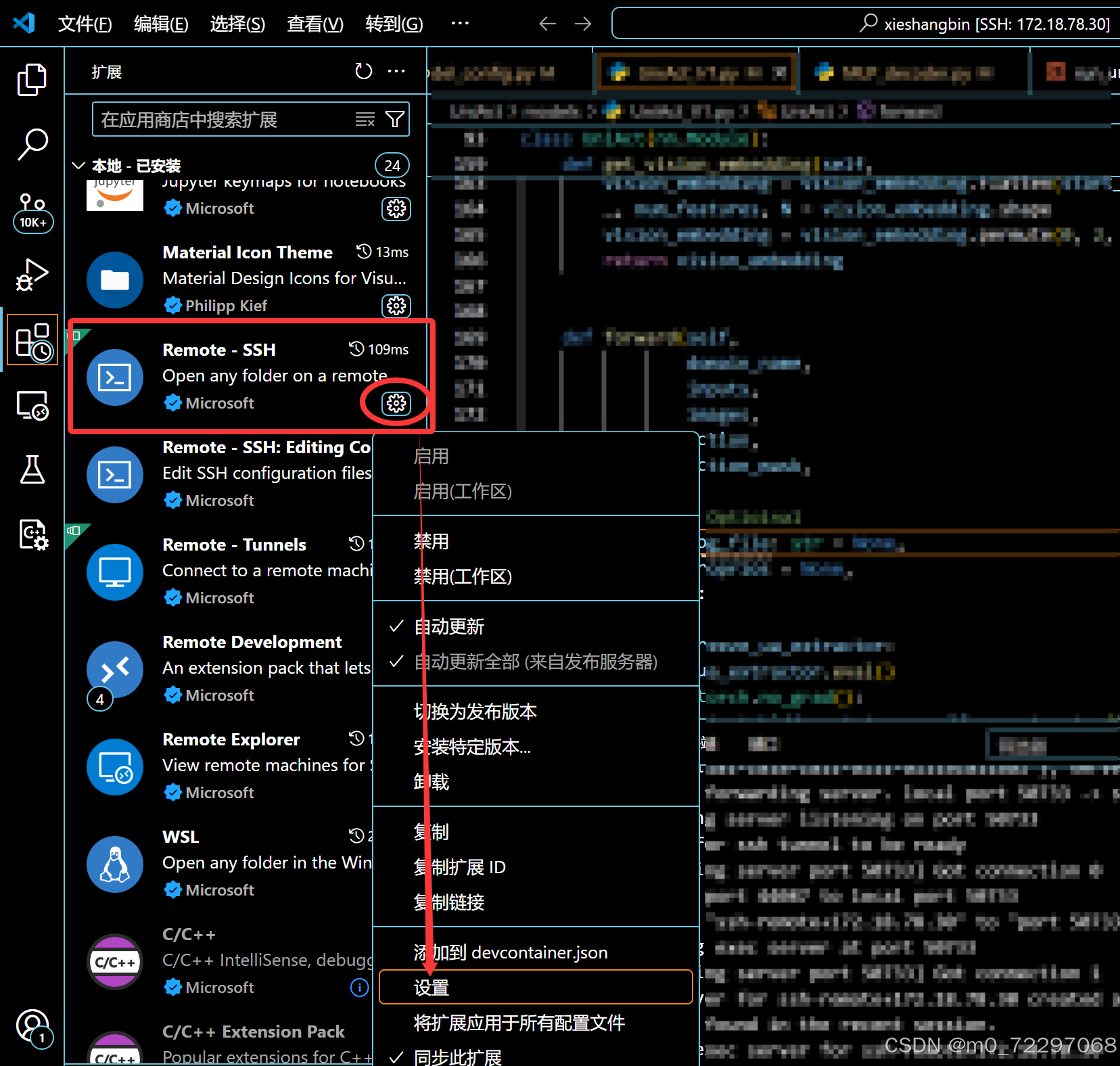1120x1066 pixels.
Task: Go back with navigation arrow
Action: point(548,24)
